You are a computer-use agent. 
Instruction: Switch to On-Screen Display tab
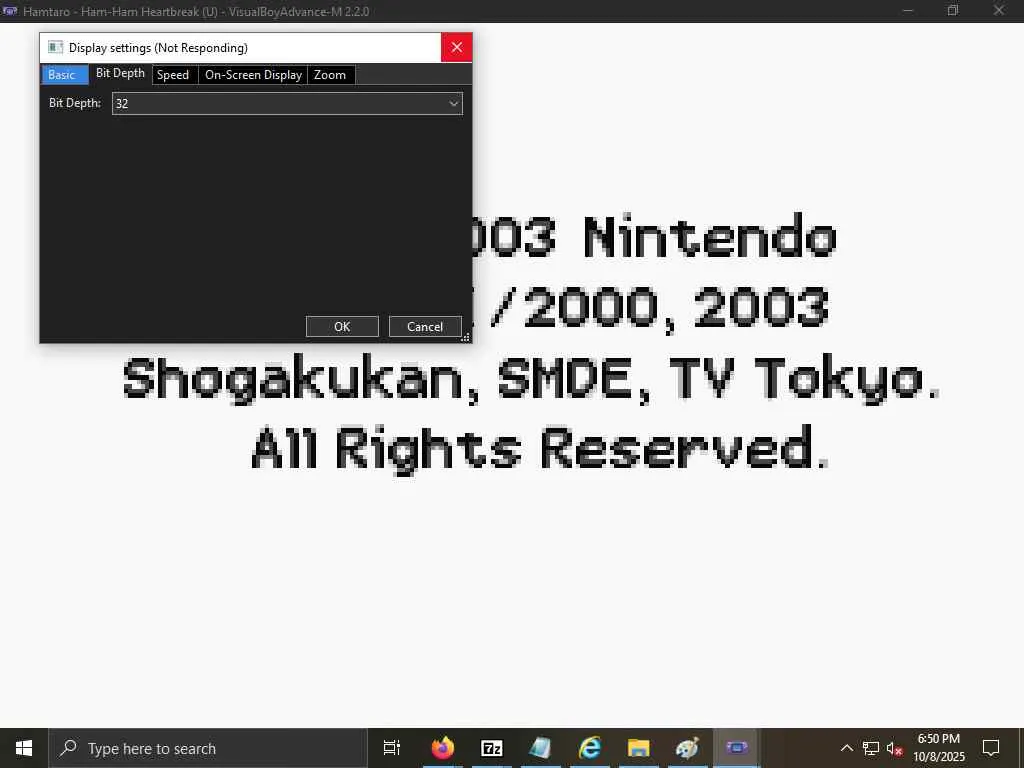253,75
